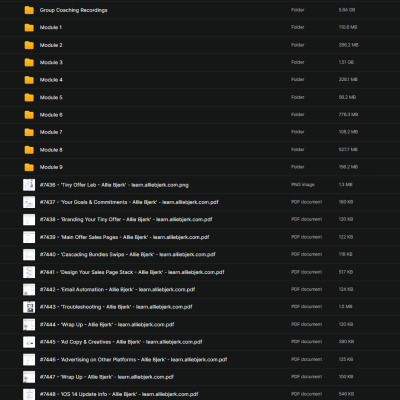Click the '160 KB' size of file #7437
Viewport: 400px width, 400px height.
tap(346, 202)
